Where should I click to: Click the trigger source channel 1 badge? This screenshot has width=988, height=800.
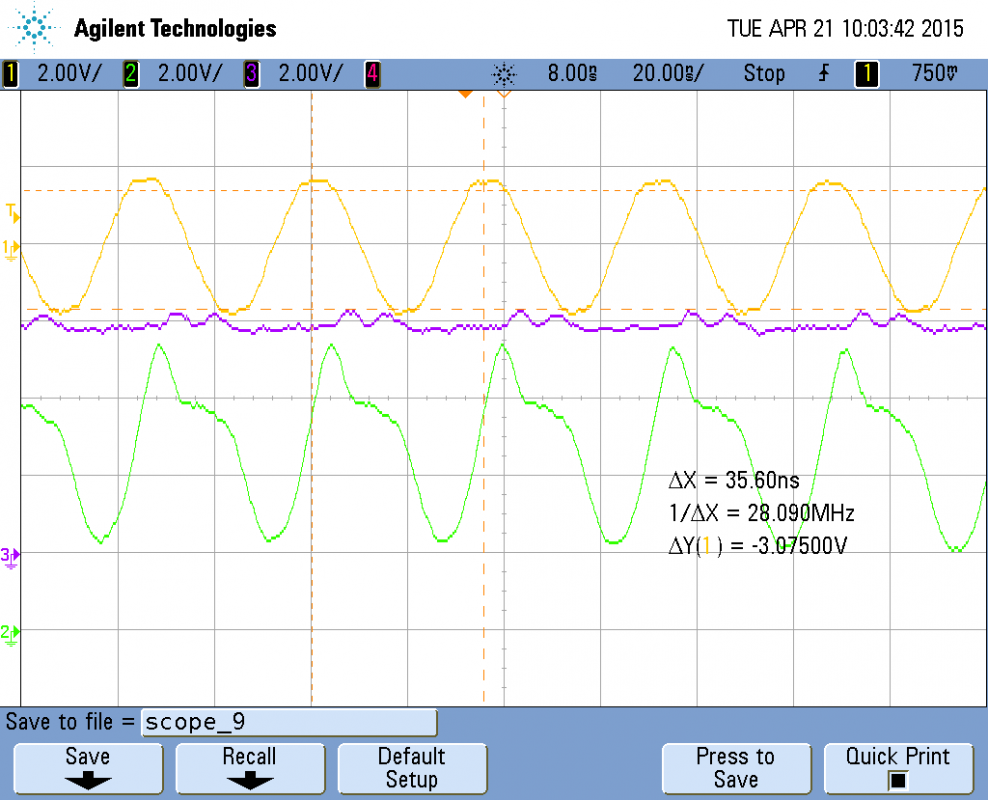click(x=866, y=74)
